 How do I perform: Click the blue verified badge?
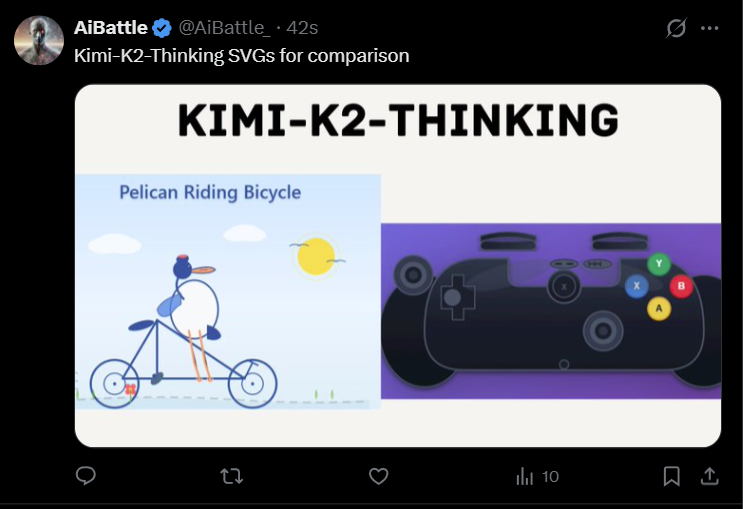click(162, 27)
